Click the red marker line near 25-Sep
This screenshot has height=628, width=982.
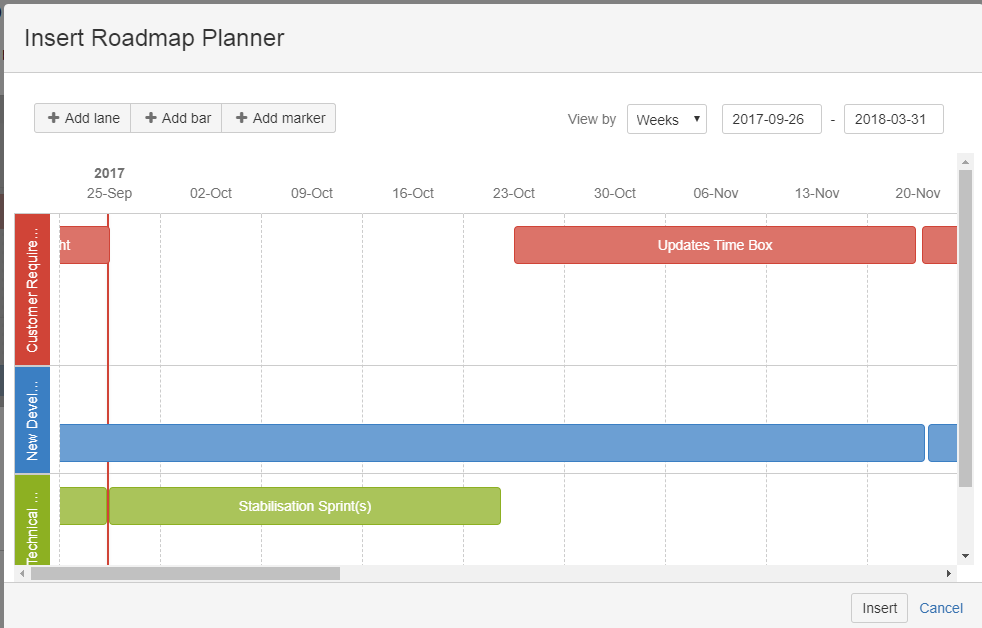[x=108, y=340]
